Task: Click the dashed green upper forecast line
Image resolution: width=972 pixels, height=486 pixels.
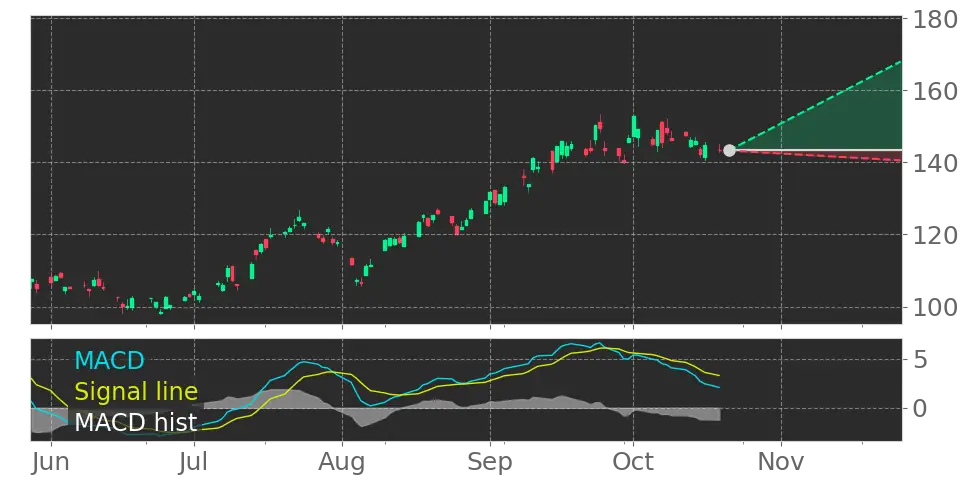Action: (816, 106)
